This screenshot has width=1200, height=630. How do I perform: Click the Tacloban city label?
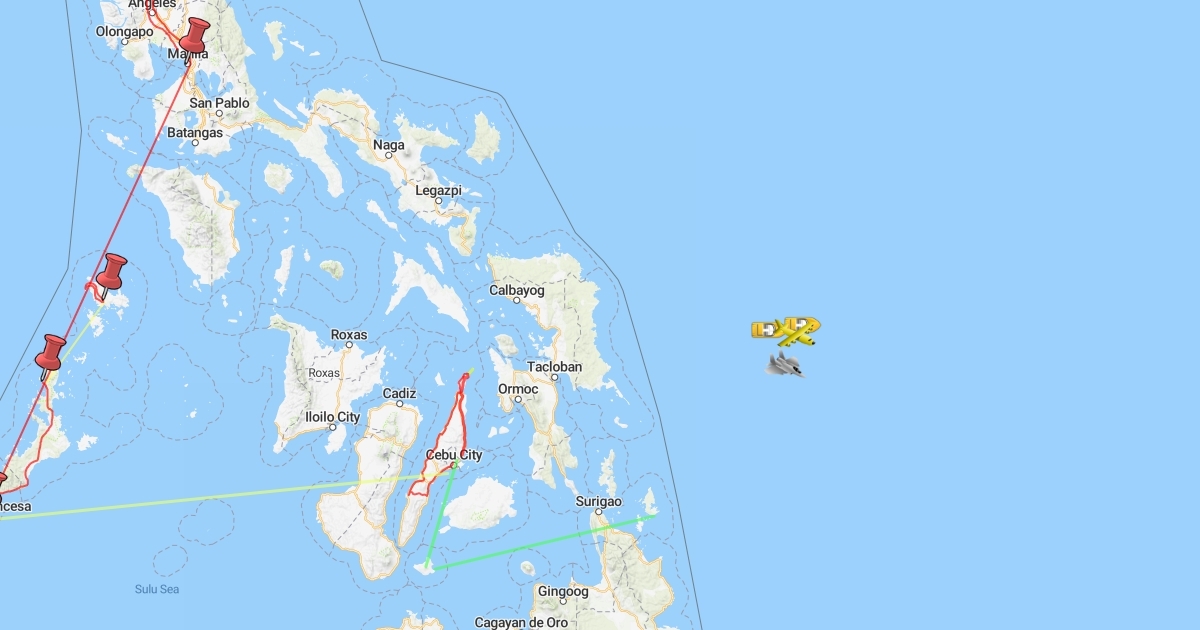[x=555, y=367]
